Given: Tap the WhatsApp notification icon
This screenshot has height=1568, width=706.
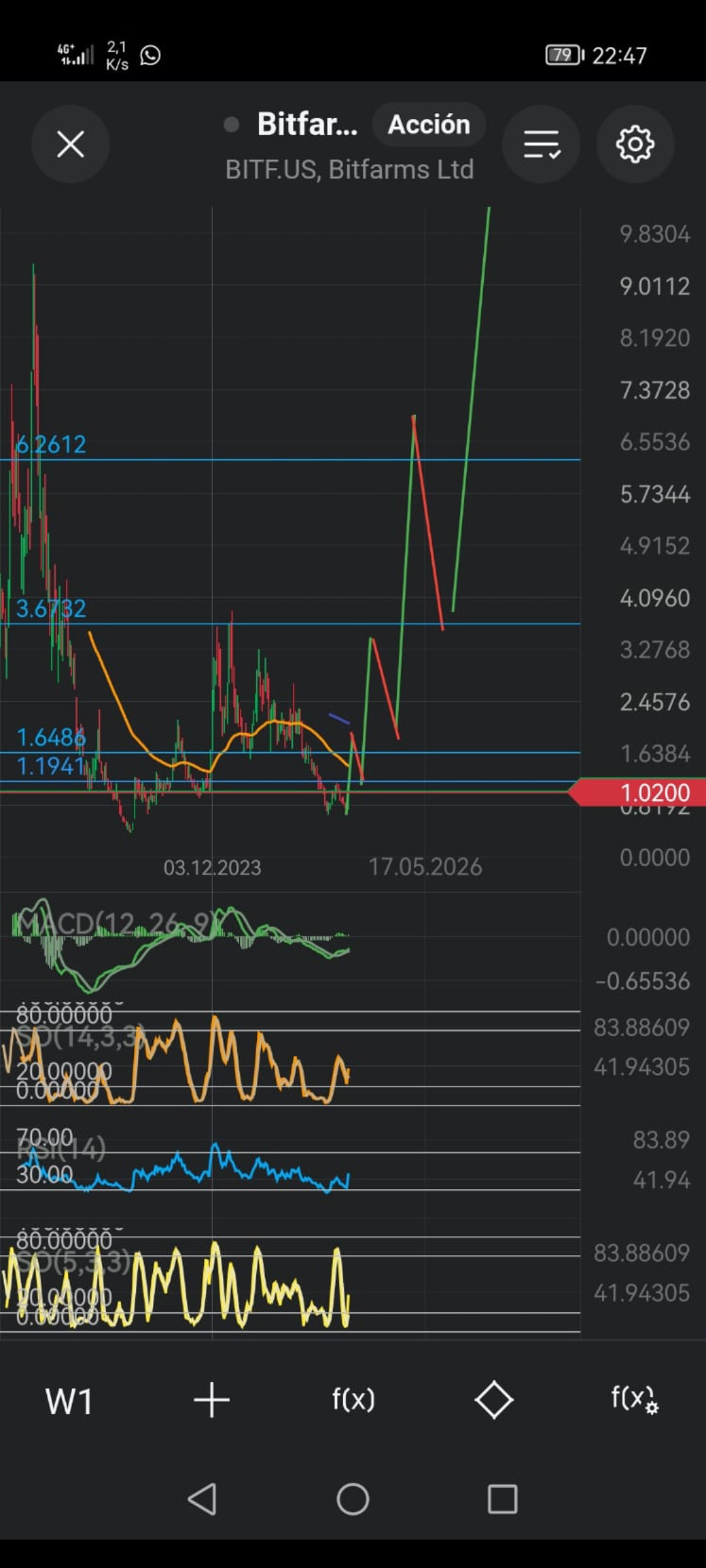Looking at the screenshot, I should coord(150,56).
